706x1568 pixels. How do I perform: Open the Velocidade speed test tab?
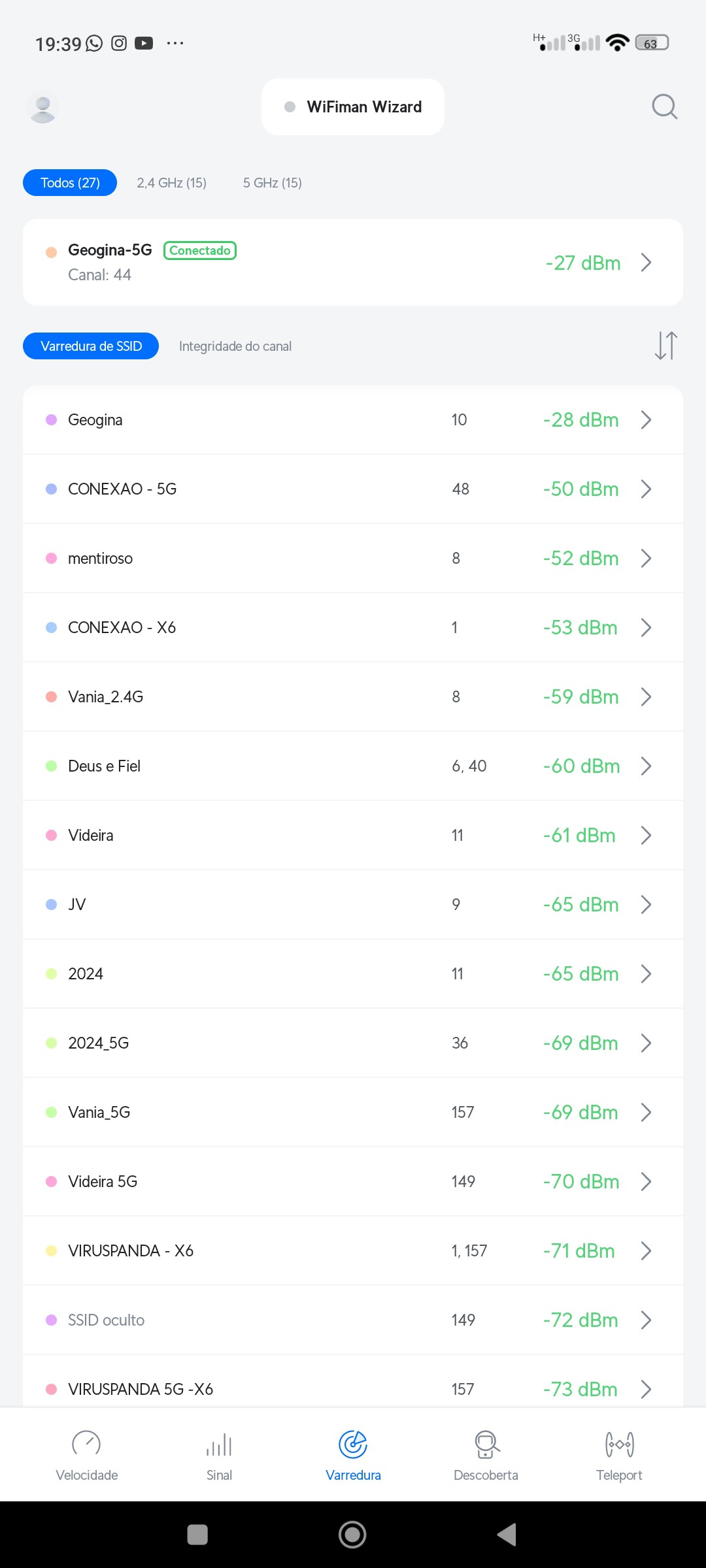87,1456
